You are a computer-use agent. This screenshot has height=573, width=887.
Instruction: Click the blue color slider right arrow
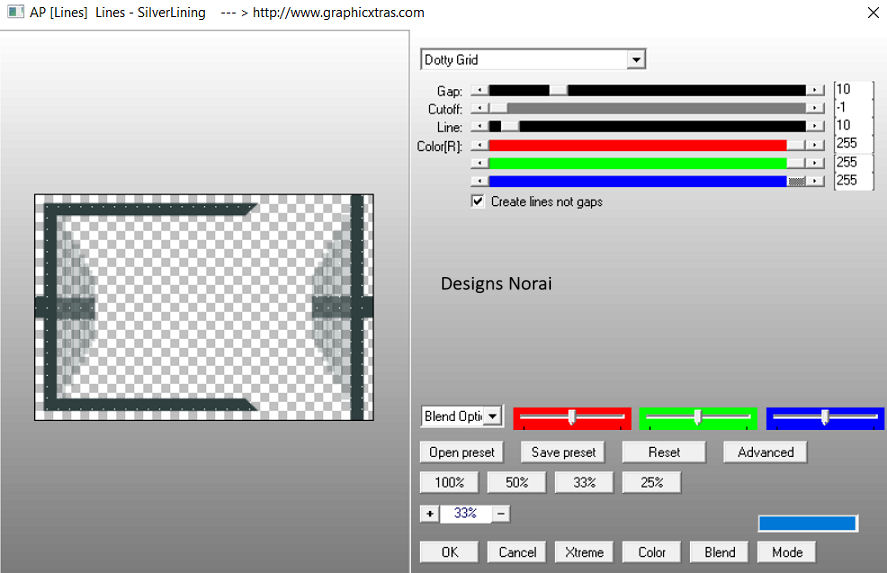pos(815,181)
